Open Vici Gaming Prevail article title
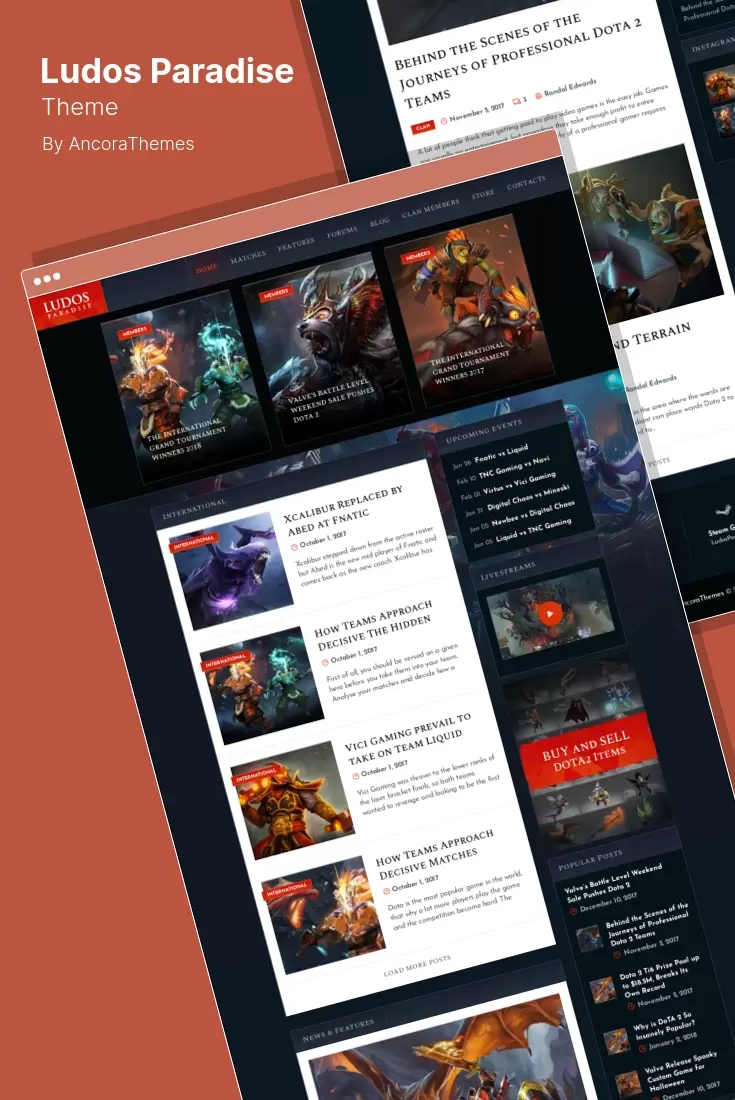 click(x=406, y=739)
